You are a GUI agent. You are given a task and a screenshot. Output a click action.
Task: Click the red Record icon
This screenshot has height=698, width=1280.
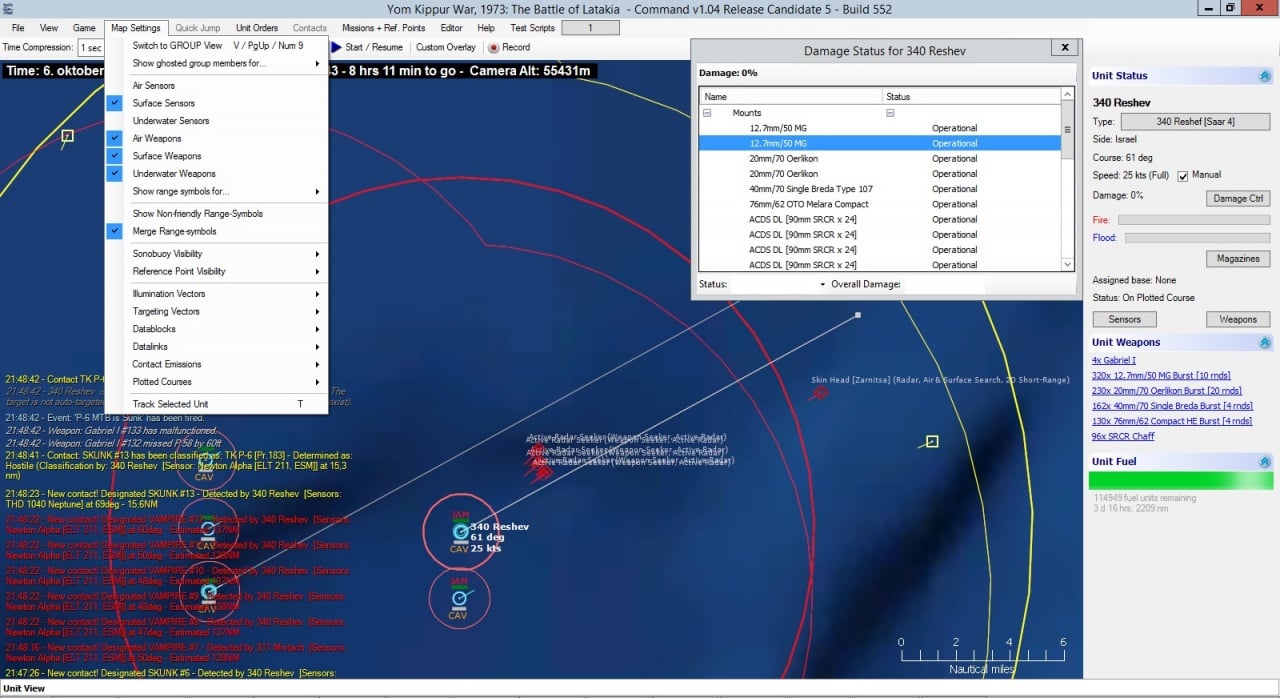tap(494, 47)
